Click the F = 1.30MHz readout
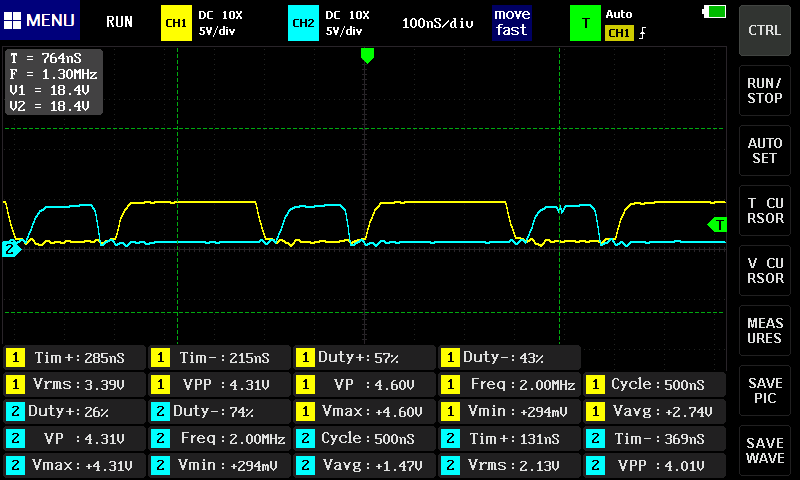Image resolution: width=800 pixels, height=480 pixels. point(53,74)
